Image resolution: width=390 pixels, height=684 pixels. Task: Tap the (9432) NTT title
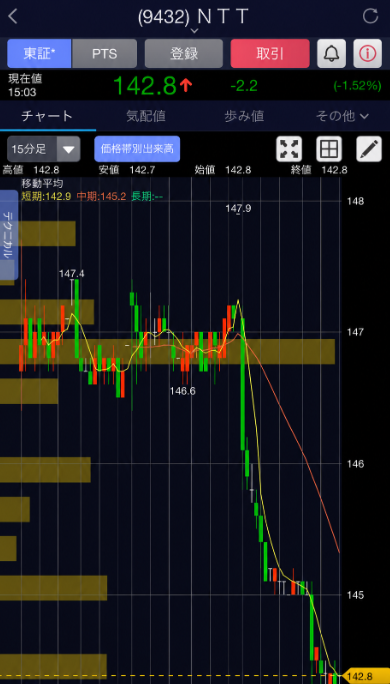click(x=193, y=17)
